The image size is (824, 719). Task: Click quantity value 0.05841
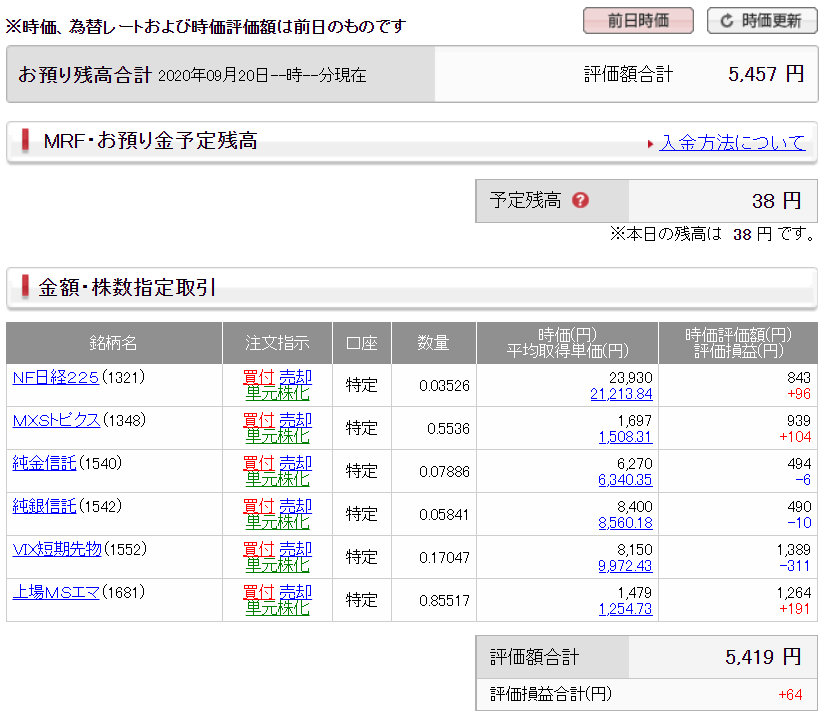(x=444, y=515)
